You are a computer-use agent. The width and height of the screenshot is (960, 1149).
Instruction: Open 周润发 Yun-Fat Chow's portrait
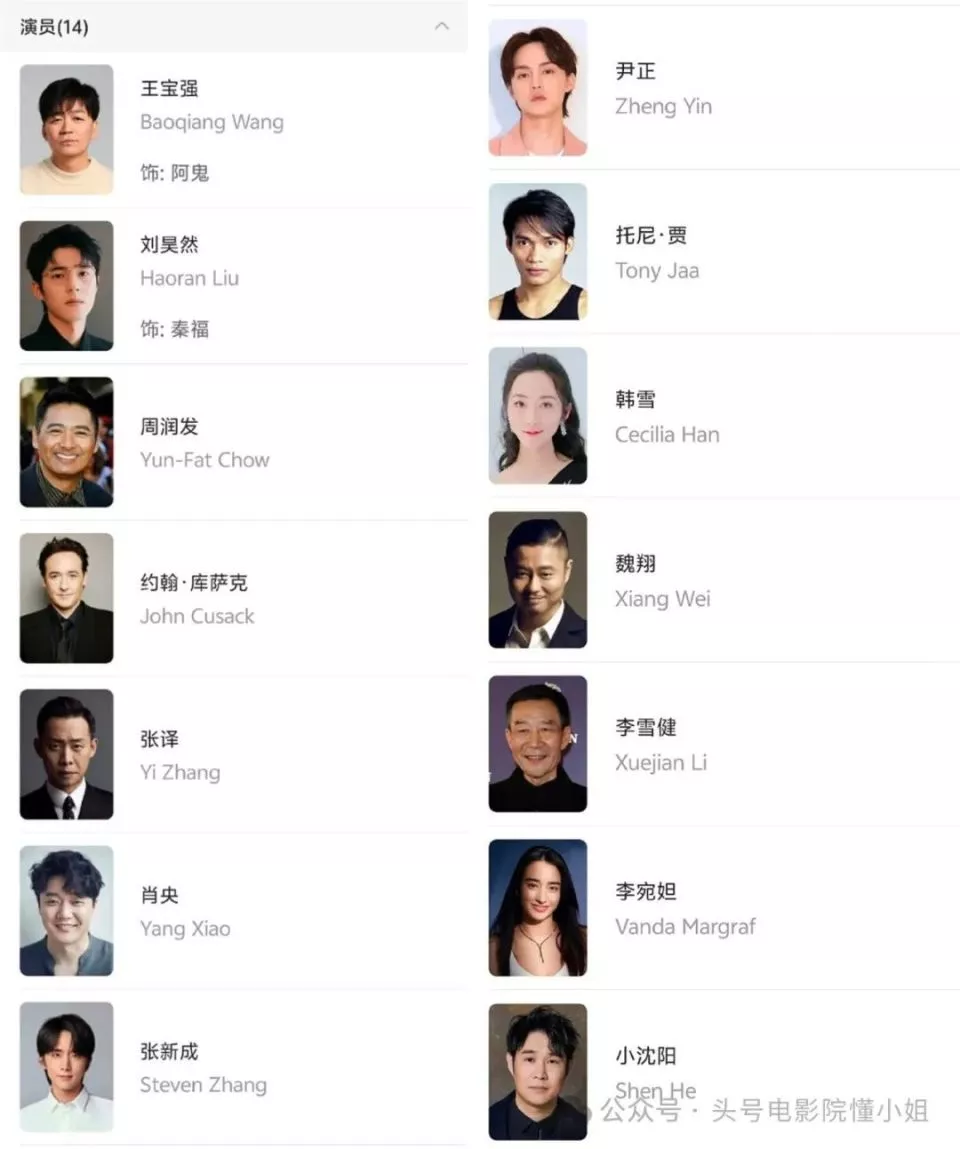tap(67, 442)
